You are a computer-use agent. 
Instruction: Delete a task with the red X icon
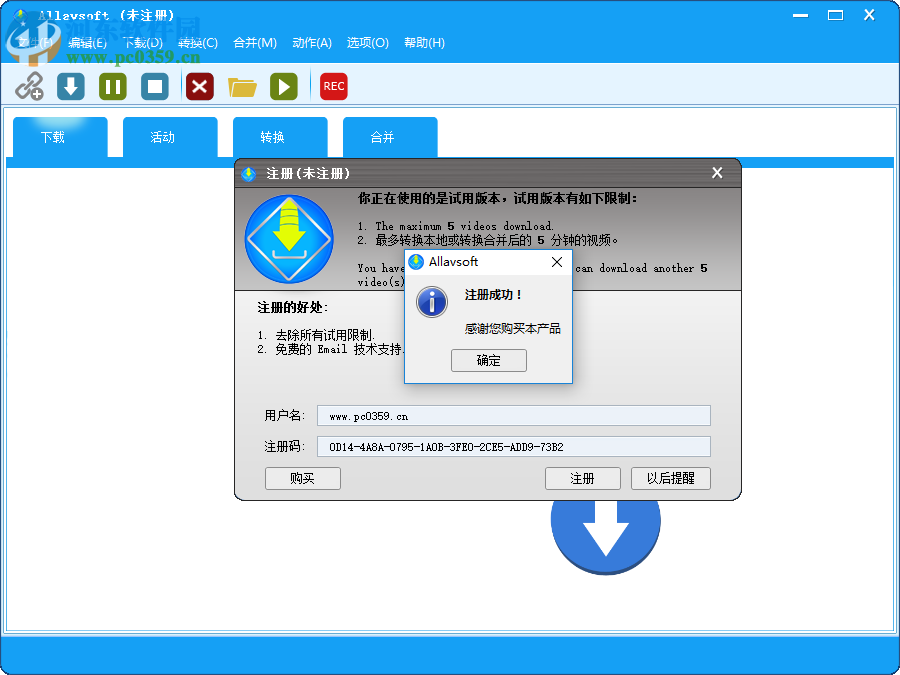coord(199,87)
